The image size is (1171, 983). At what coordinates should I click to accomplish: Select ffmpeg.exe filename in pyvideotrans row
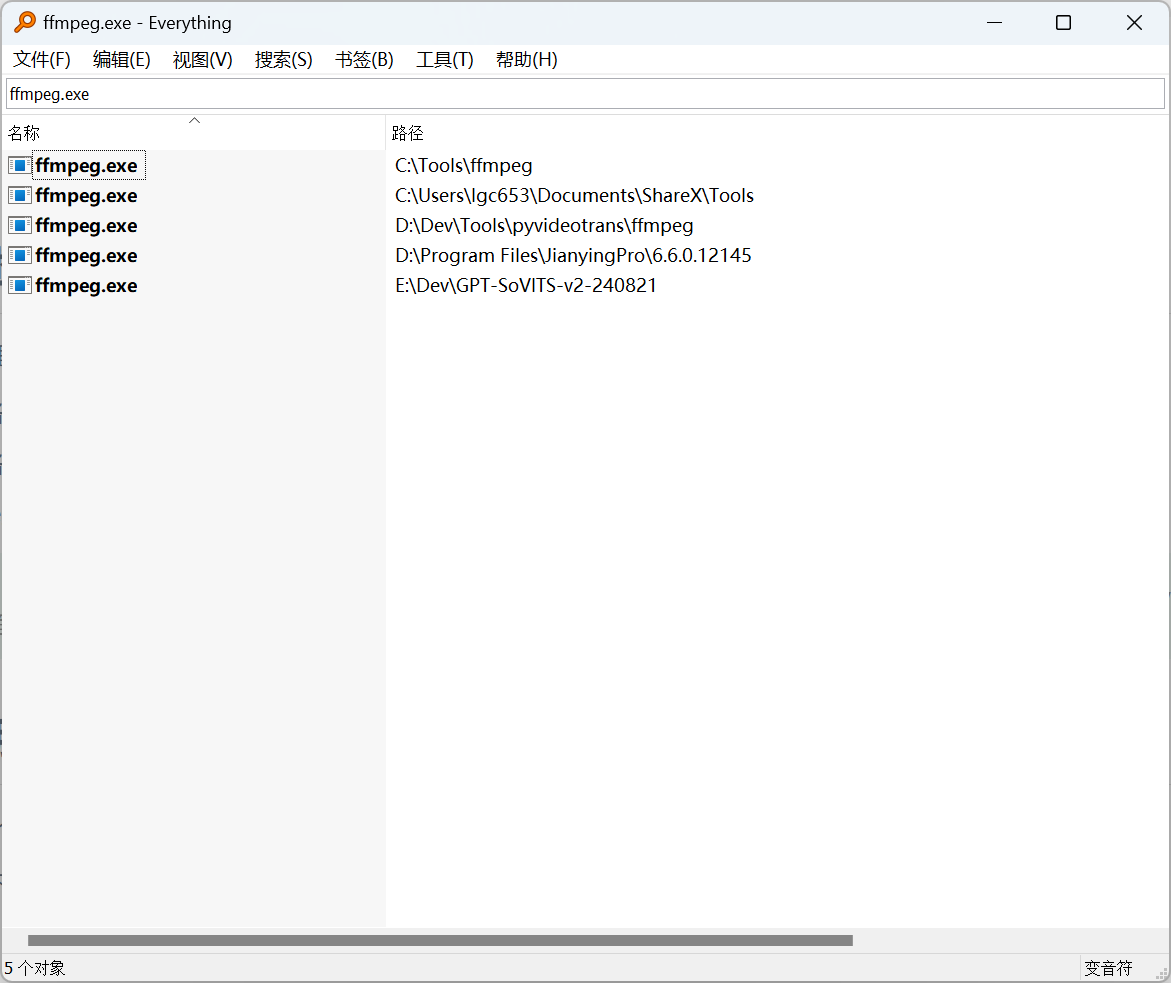[x=87, y=225]
